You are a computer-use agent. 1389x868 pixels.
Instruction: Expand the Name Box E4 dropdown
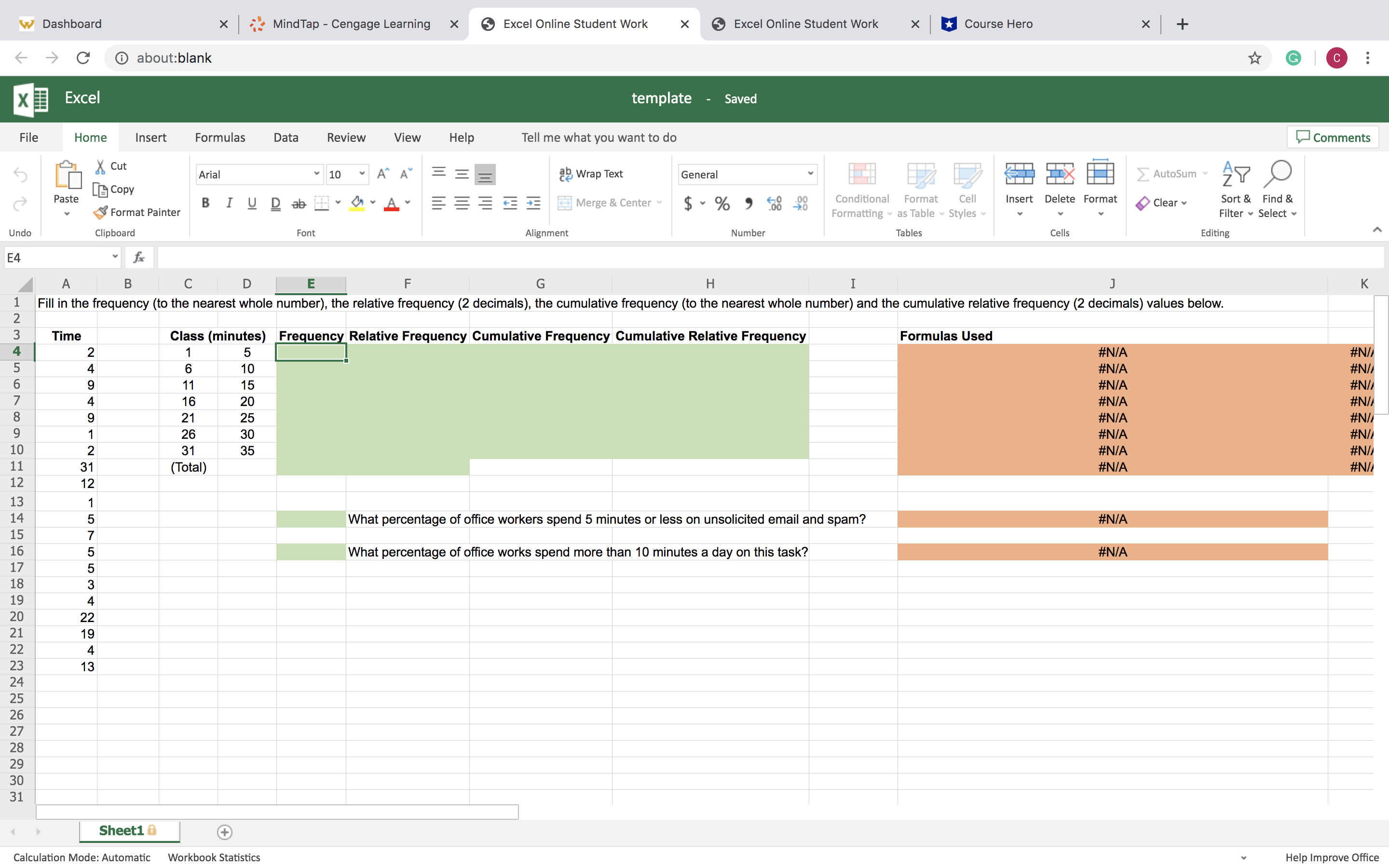tap(115, 257)
